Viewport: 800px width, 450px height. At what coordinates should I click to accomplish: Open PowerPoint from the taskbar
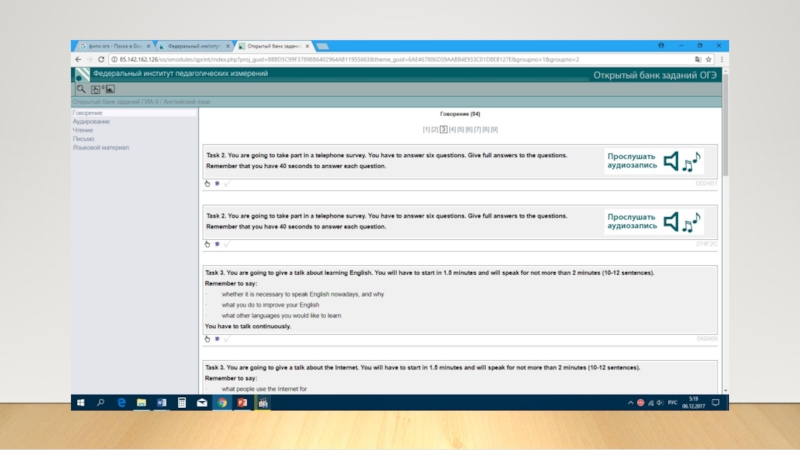(x=242, y=403)
